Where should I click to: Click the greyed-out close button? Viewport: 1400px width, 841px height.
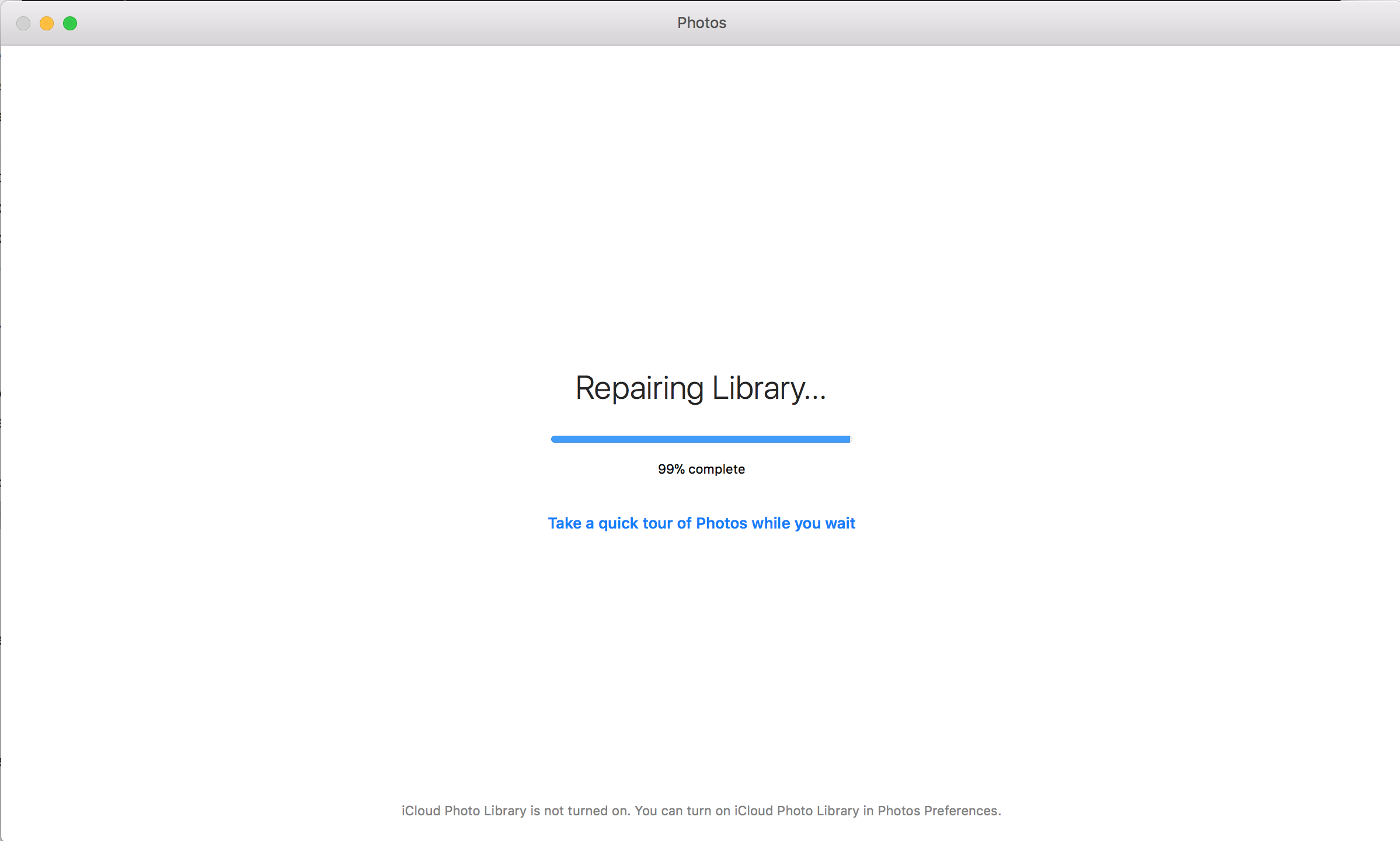(x=23, y=23)
